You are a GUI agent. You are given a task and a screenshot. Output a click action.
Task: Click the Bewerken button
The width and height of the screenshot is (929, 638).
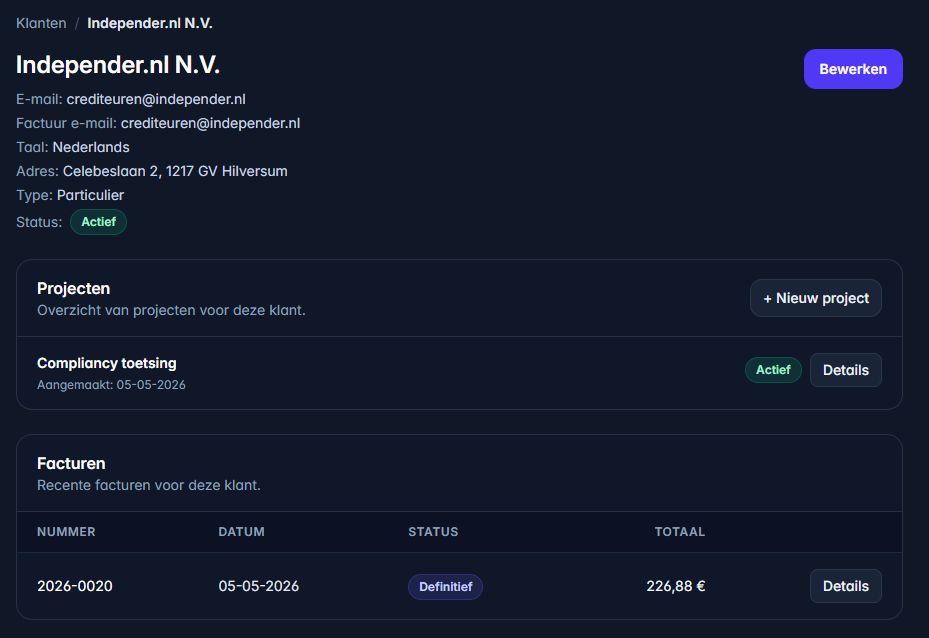853,69
